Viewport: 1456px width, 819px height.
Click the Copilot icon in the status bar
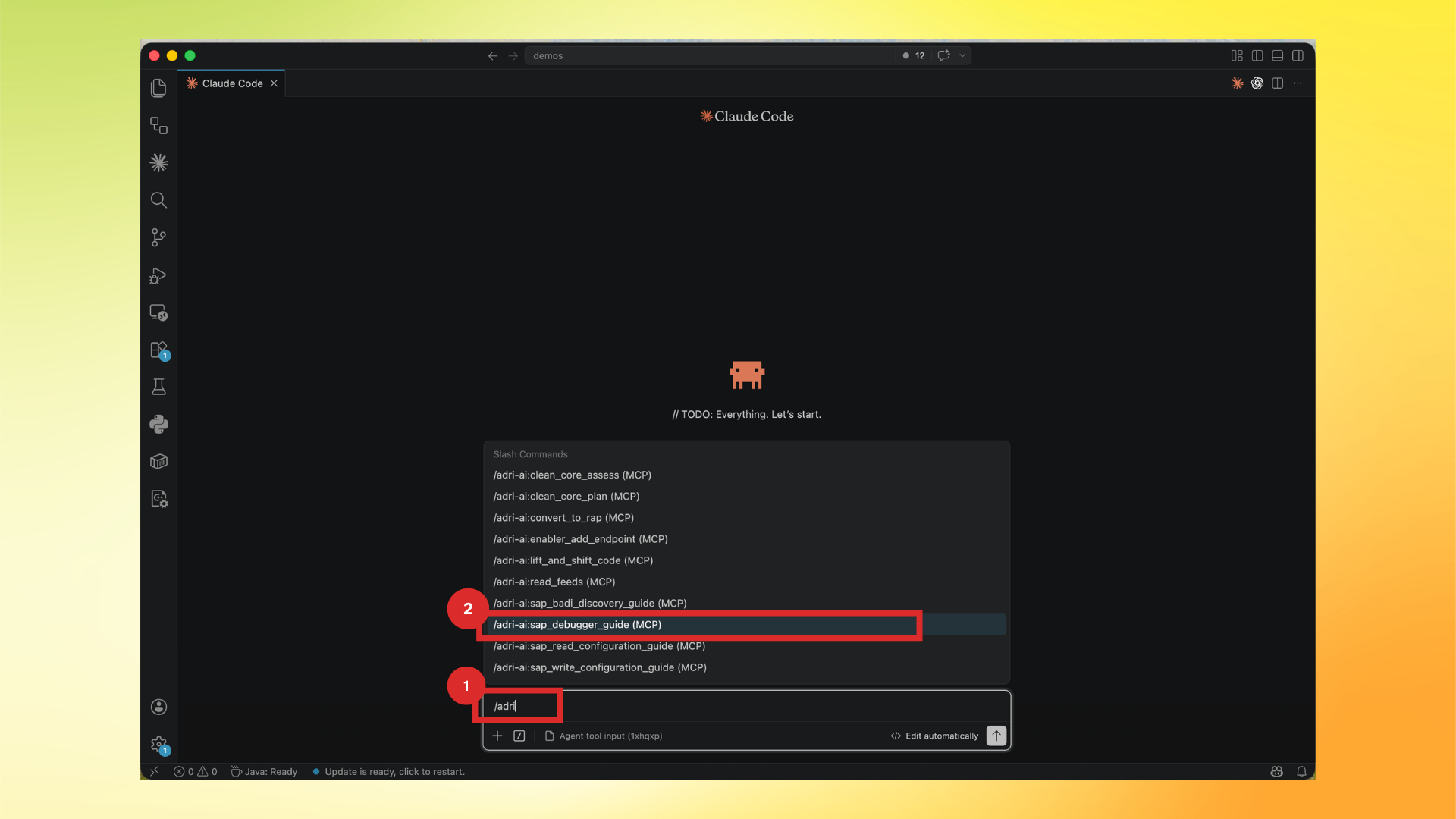[x=1276, y=771]
